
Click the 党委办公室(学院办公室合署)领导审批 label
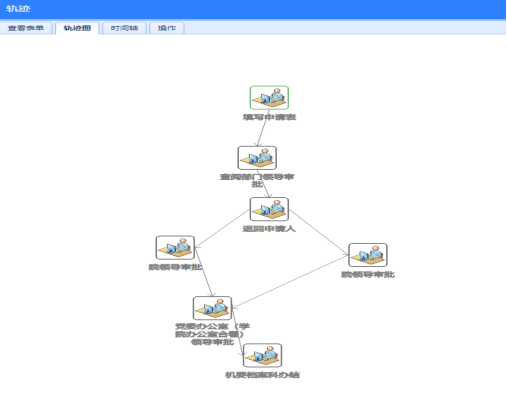point(212,334)
